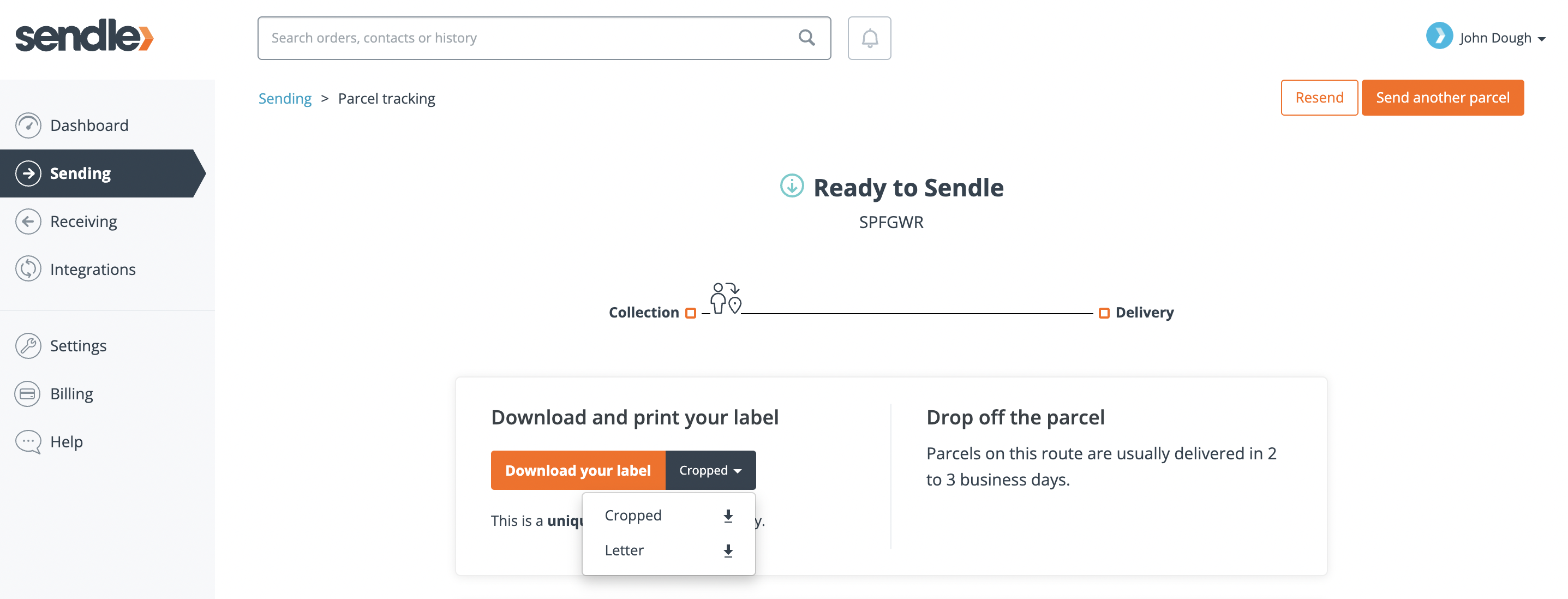Click the Billing card icon
This screenshot has height=599, width=1568.
tap(28, 394)
